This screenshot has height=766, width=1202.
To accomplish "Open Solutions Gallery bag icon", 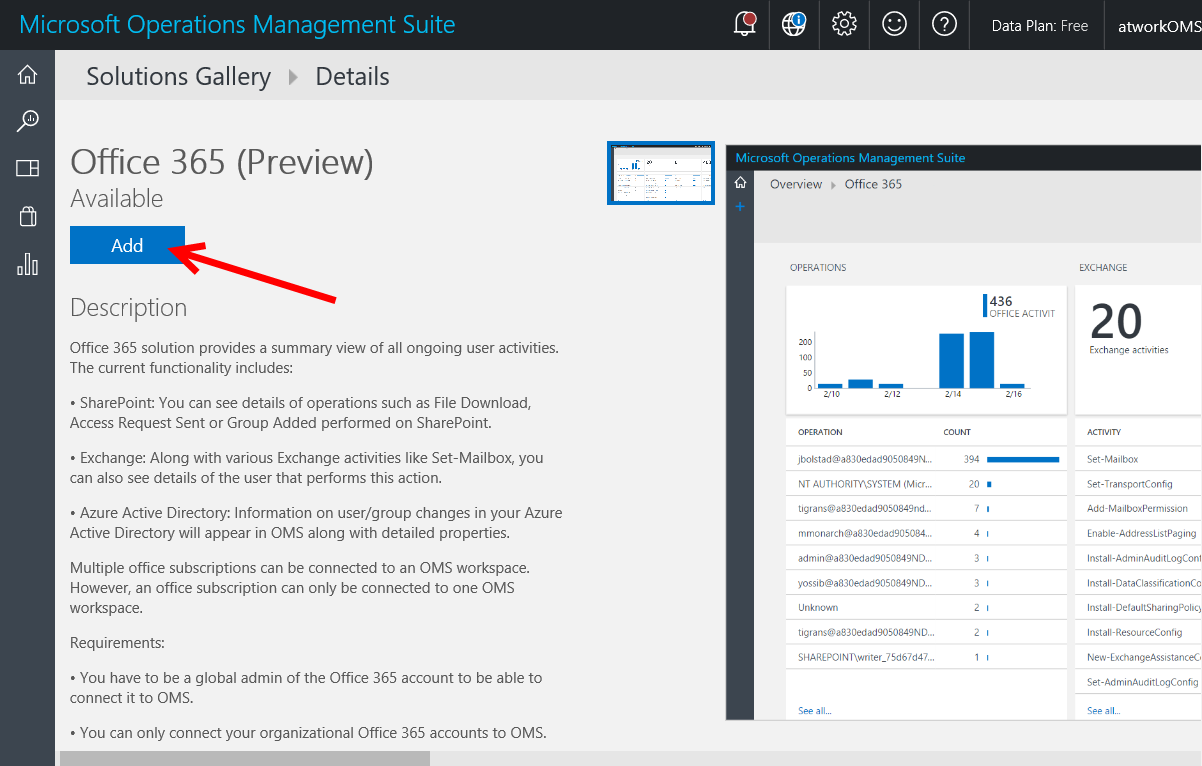I will click(x=27, y=216).
